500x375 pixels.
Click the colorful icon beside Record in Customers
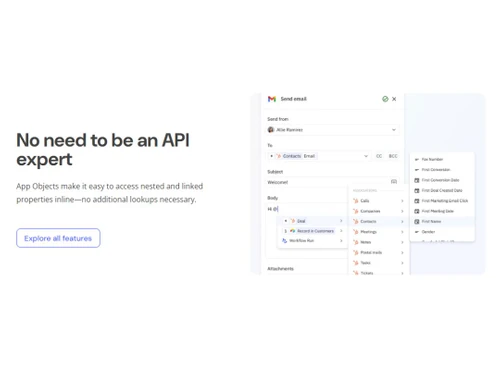pyautogui.click(x=293, y=231)
